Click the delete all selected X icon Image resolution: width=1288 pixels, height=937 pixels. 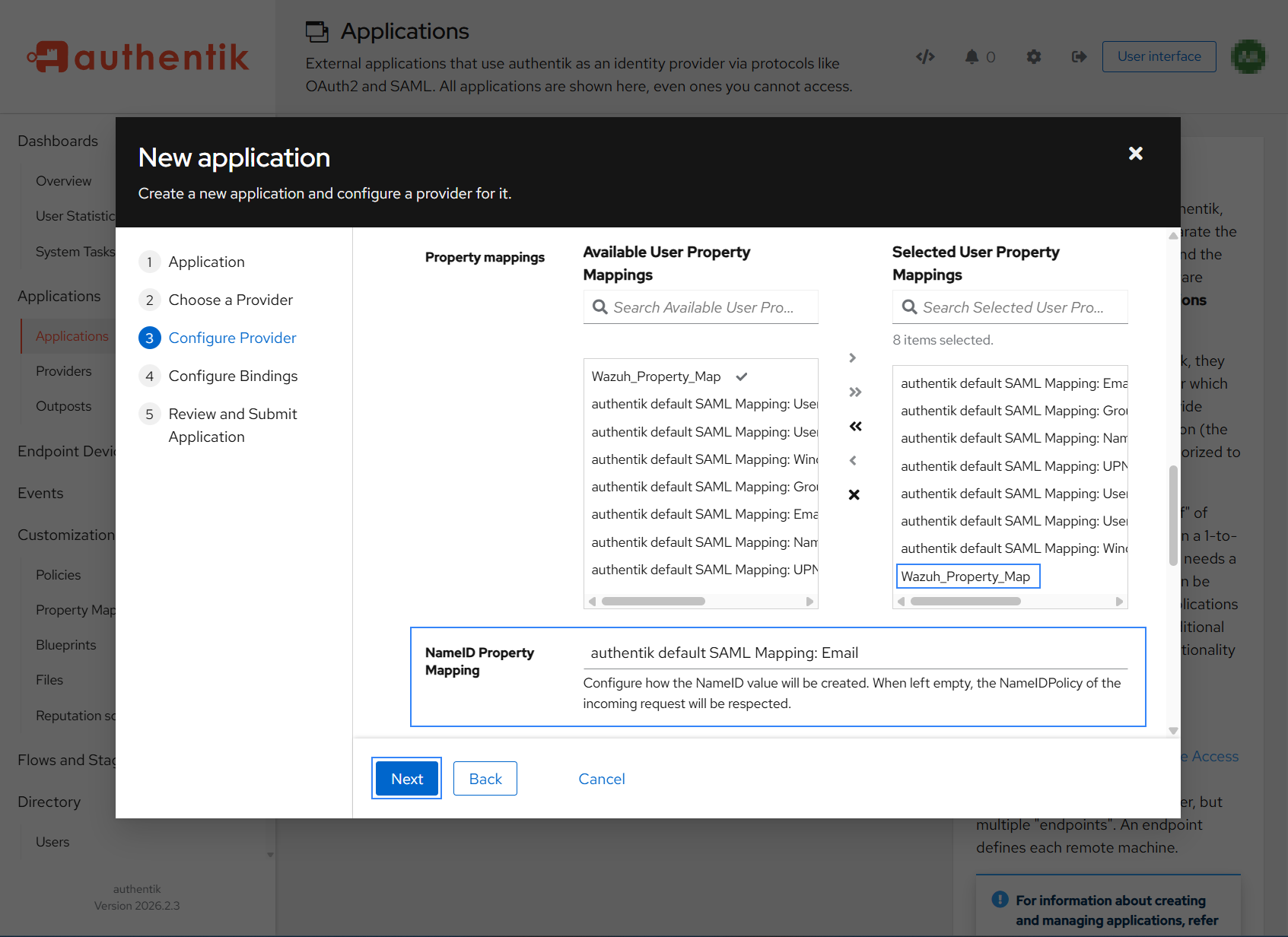click(854, 494)
